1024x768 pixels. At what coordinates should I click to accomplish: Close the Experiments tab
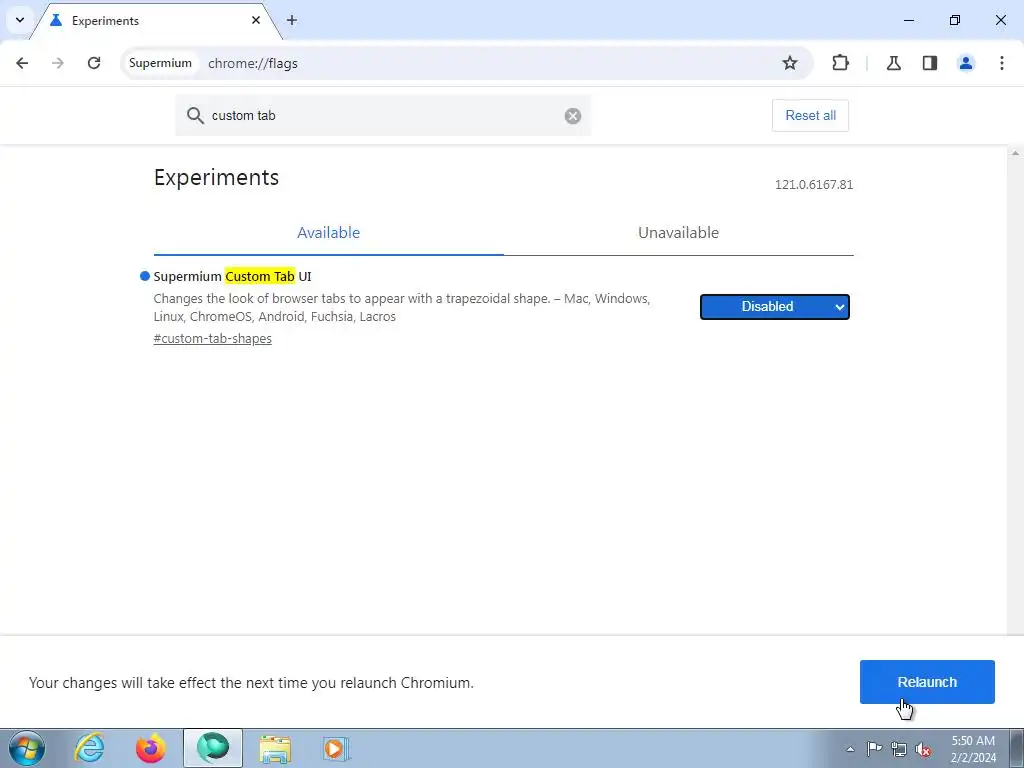click(255, 20)
